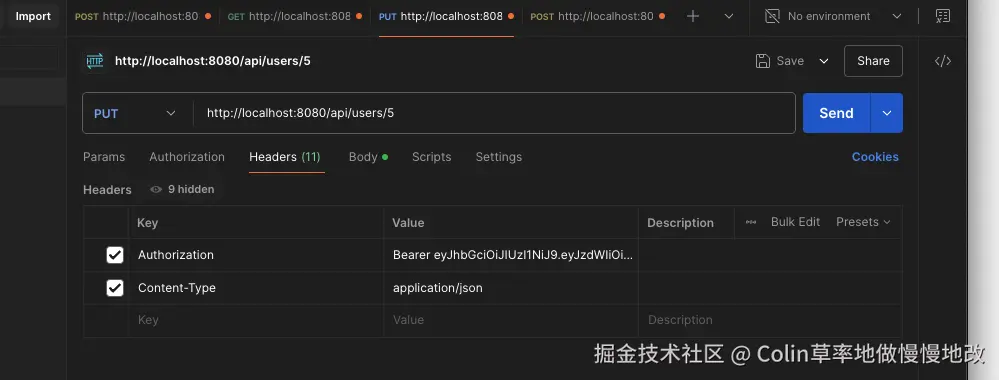Click the request title http://localhost:8080/api/users/5
This screenshot has height=380, width=999.
pyautogui.click(x=213, y=61)
